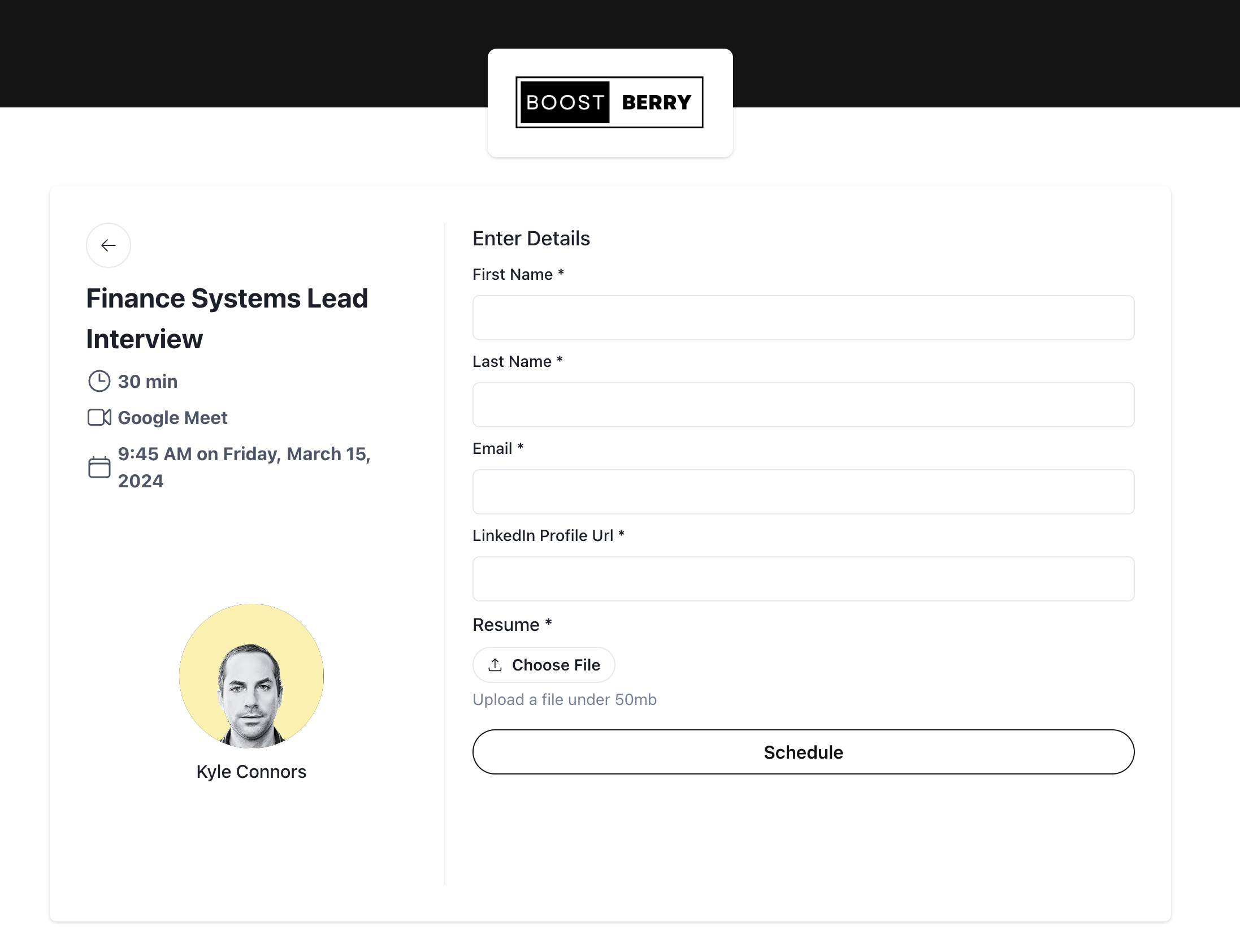This screenshot has height=952, width=1240.
Task: Click the 'Last Name *' label
Action: (518, 362)
